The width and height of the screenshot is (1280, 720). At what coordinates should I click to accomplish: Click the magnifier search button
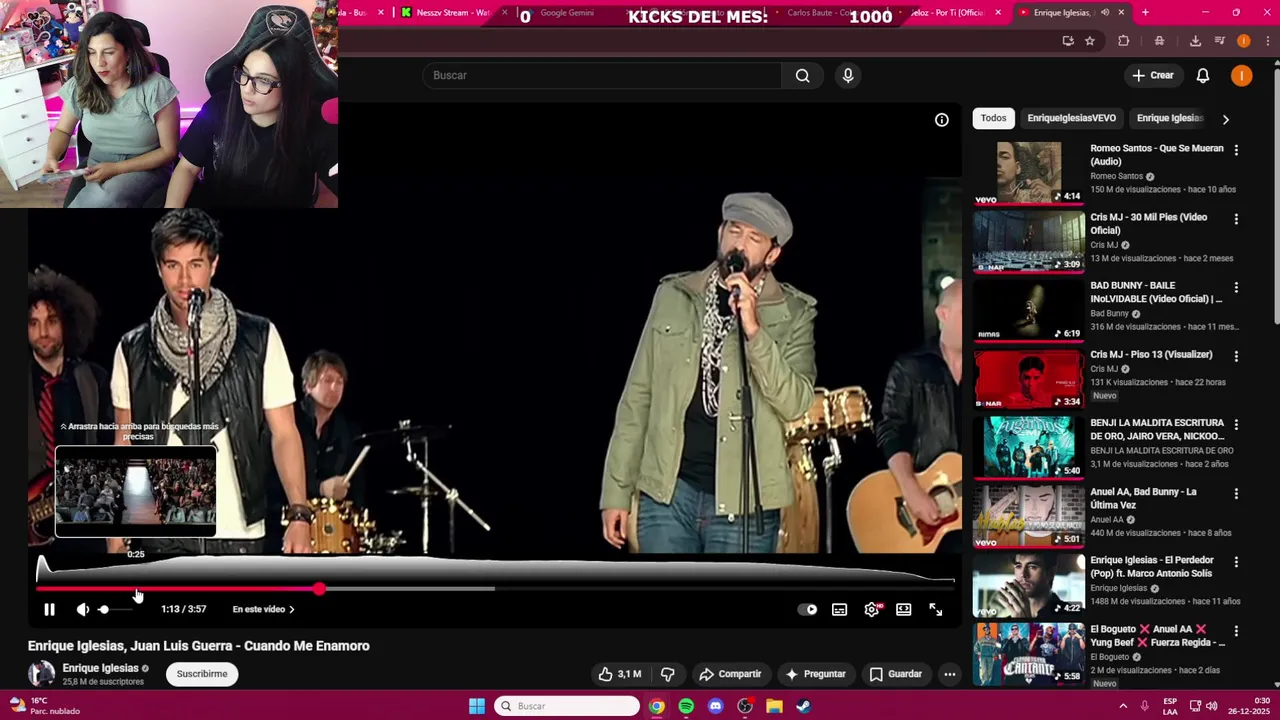pyautogui.click(x=802, y=75)
